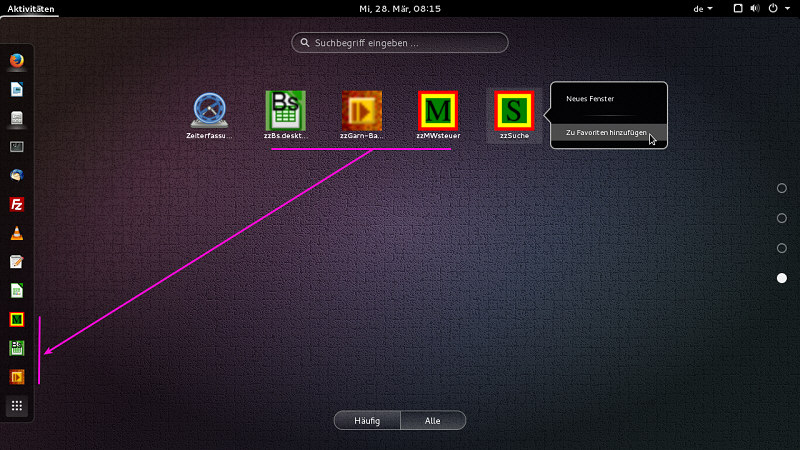The height and width of the screenshot is (450, 800).
Task: Open the Zeiterfassung application
Action: point(210,110)
